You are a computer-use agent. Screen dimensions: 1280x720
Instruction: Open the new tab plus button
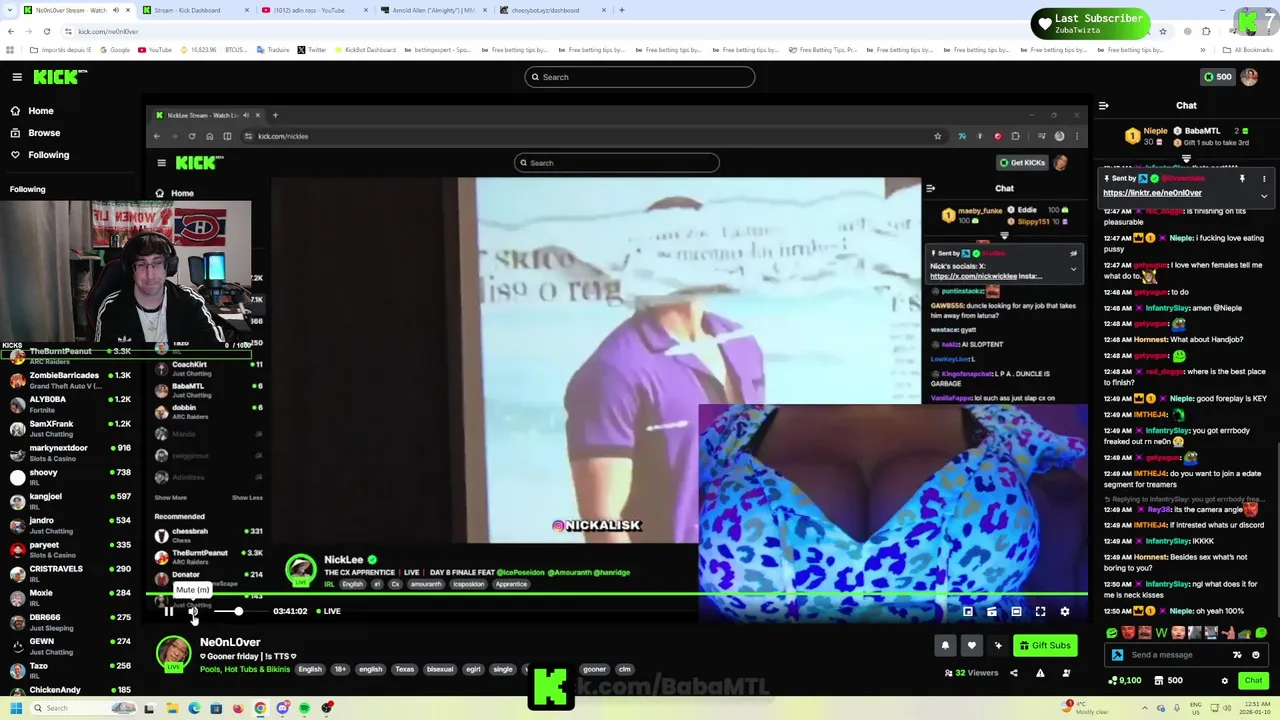622,10
